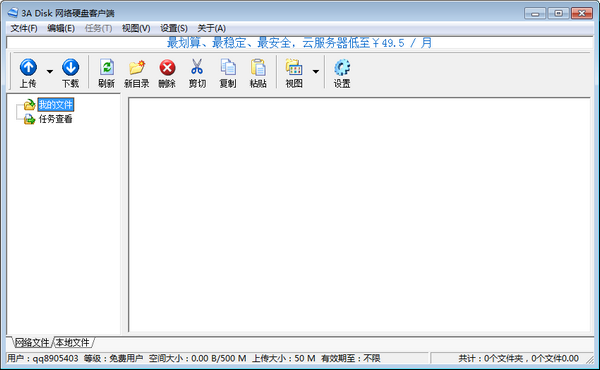Click the 上传大小：50 M status text
The height and width of the screenshot is (370, 600).
(284, 359)
